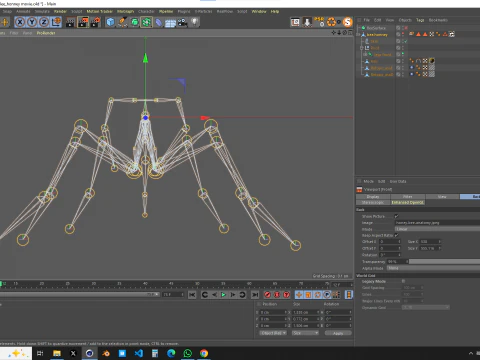Toggle the Skin object enable checkmark
This screenshot has width=480, height=360.
(x=405, y=41)
